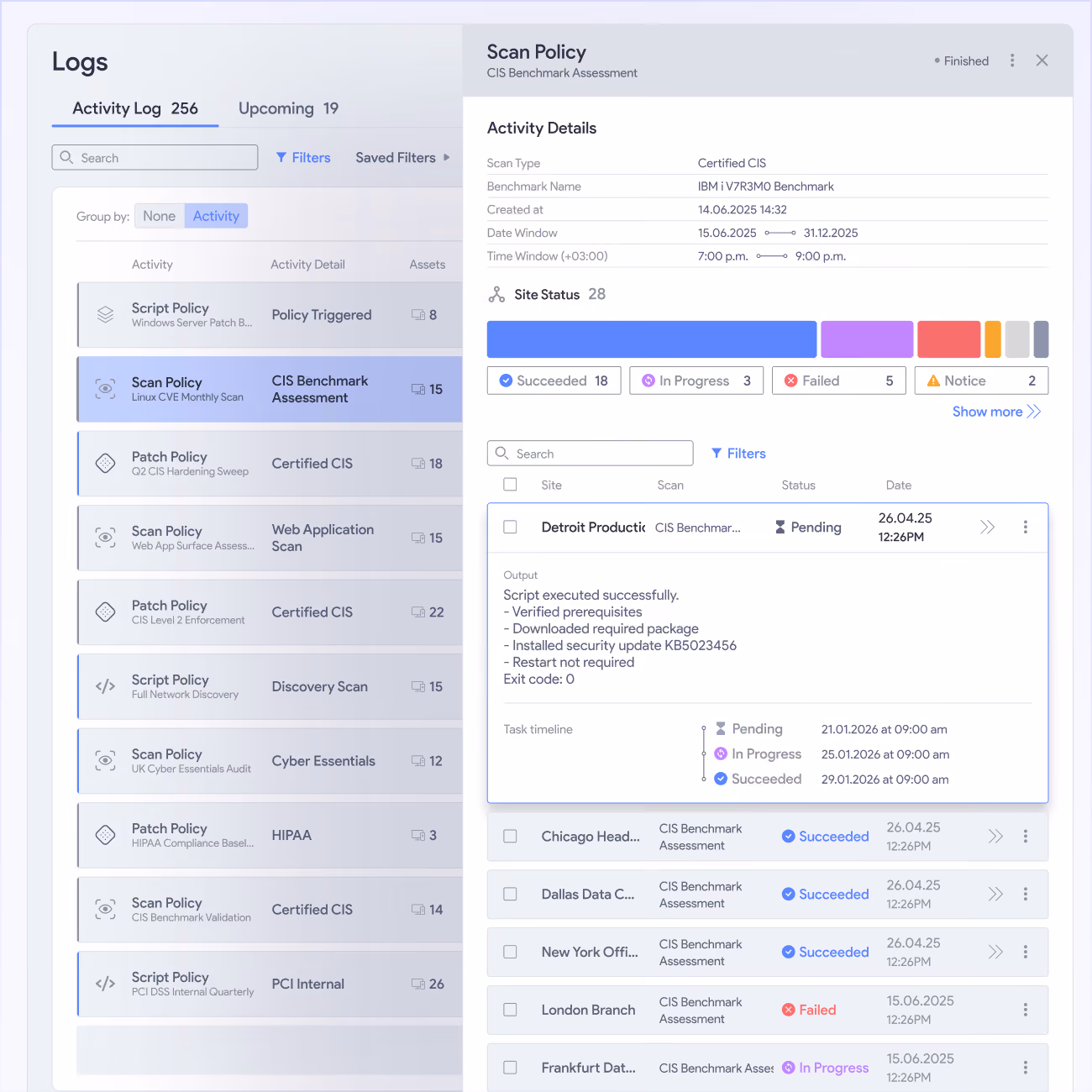Click the layers icon of Windows Server Patch row

(x=105, y=315)
